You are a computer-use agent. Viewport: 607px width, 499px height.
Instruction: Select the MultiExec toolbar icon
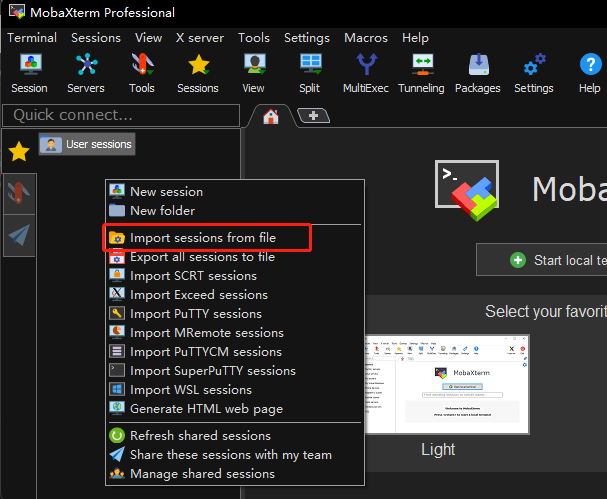[x=366, y=73]
